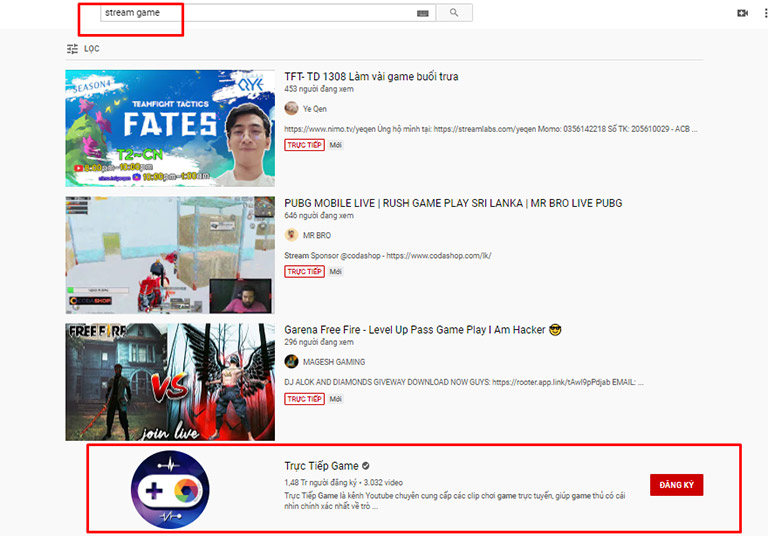Focus the search field containing stream game

(x=268, y=13)
